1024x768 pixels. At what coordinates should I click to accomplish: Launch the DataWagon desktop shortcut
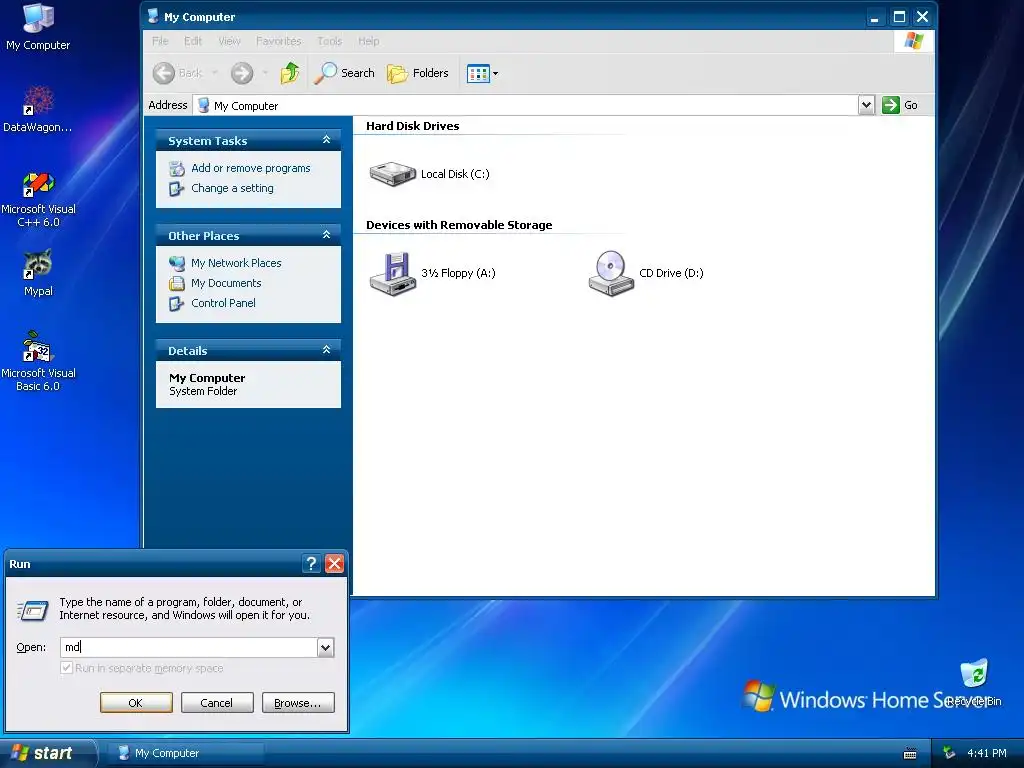pos(38,109)
